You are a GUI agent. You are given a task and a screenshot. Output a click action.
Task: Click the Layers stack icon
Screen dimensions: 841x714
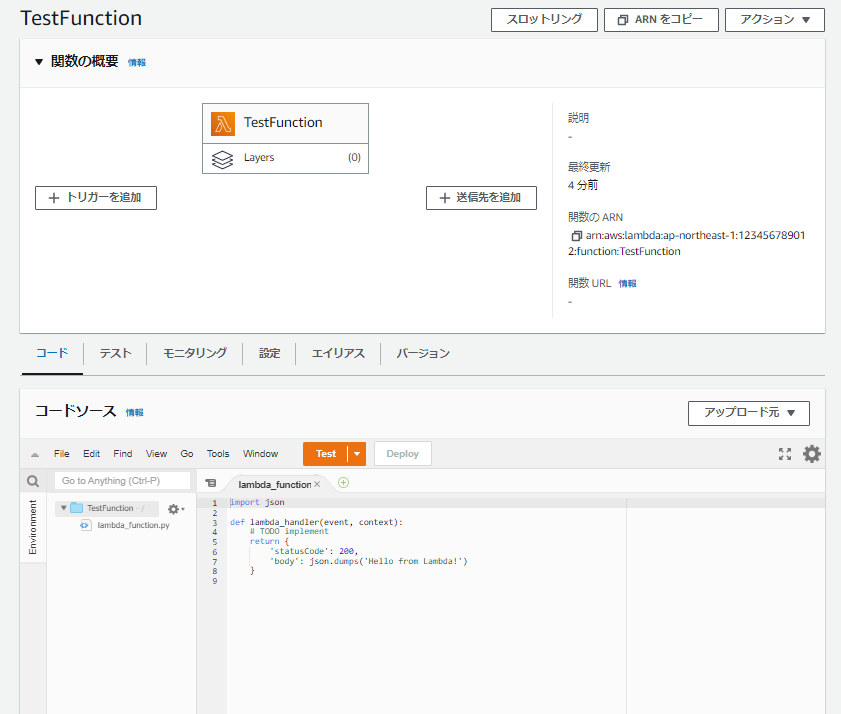click(223, 159)
